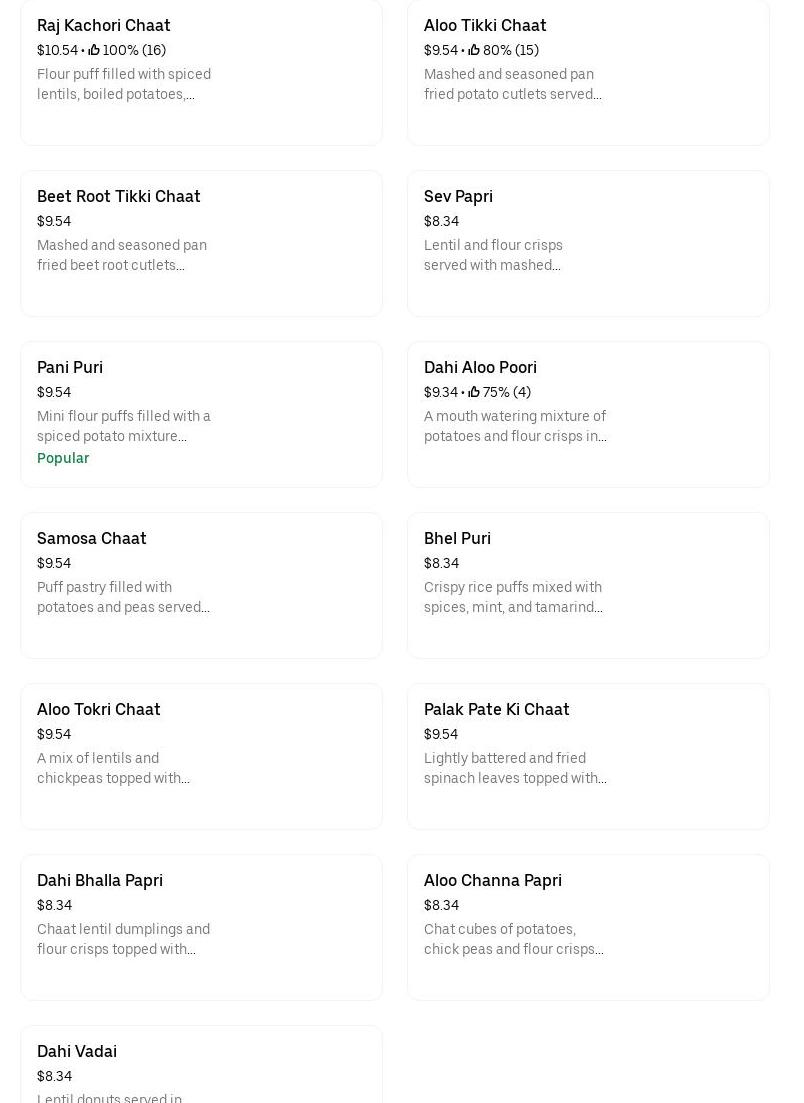Open Aloo Channa Papri card

point(588,927)
